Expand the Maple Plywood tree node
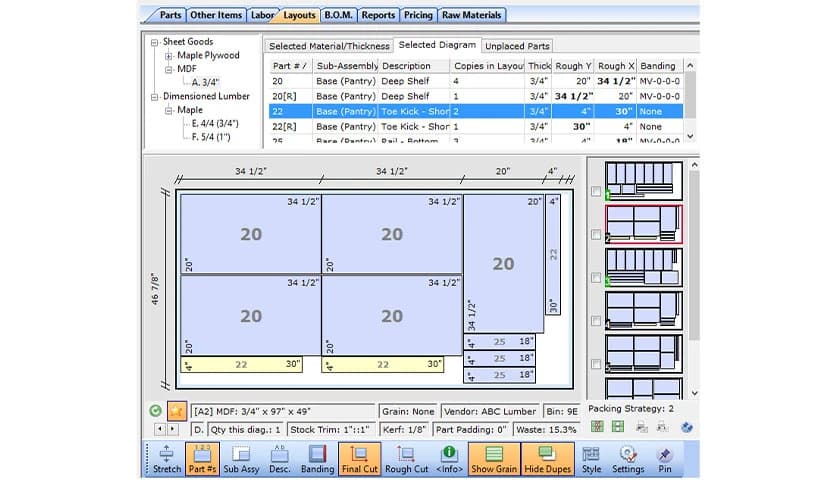This screenshot has width=836, height=484. (168, 56)
